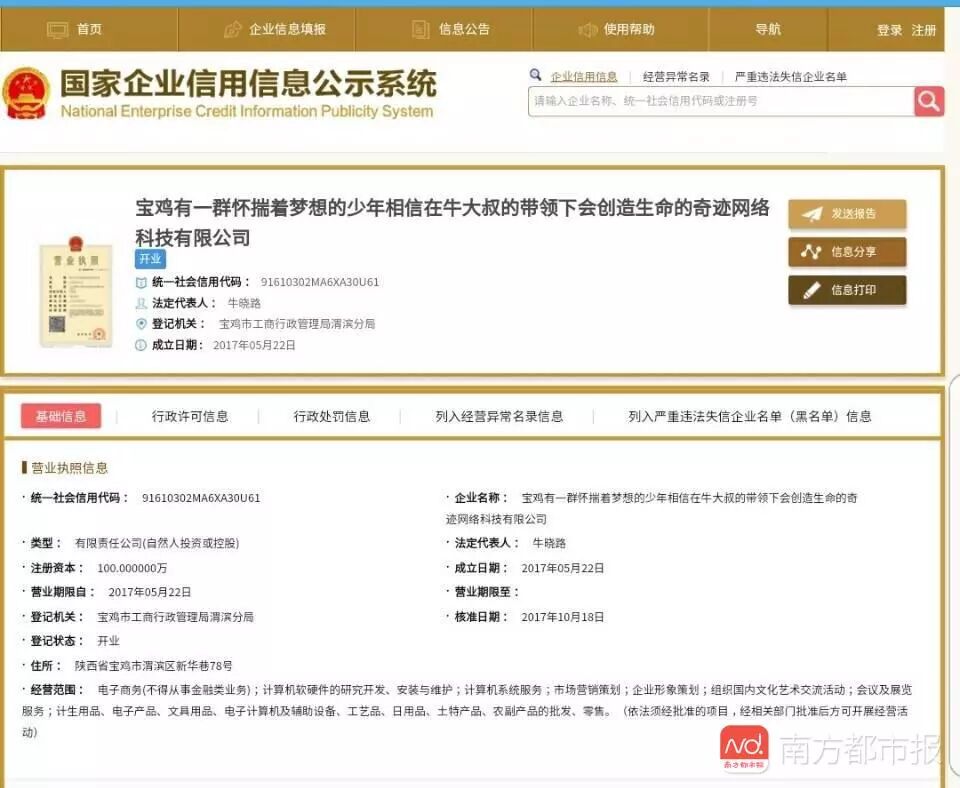The height and width of the screenshot is (788, 960).
Task: Click 有限责任公司(自然人投资或控股) type value
Action: click(x=157, y=543)
